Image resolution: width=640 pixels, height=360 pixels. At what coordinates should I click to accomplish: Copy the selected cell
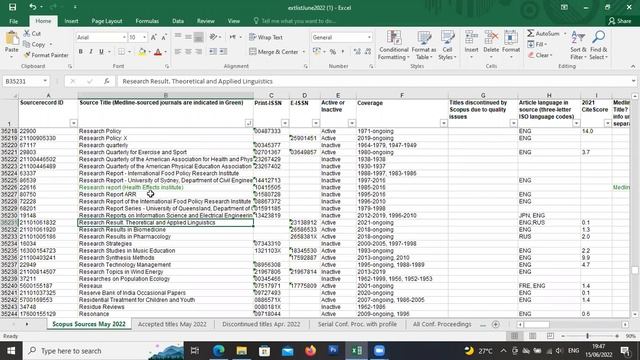coord(34,44)
